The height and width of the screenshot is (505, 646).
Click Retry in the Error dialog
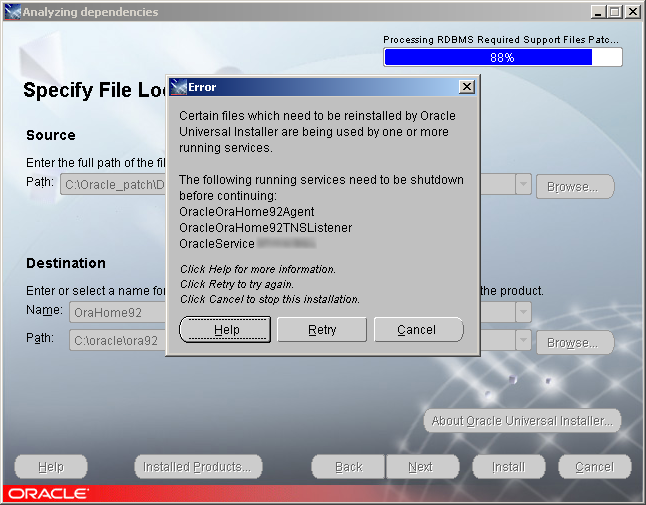(322, 330)
